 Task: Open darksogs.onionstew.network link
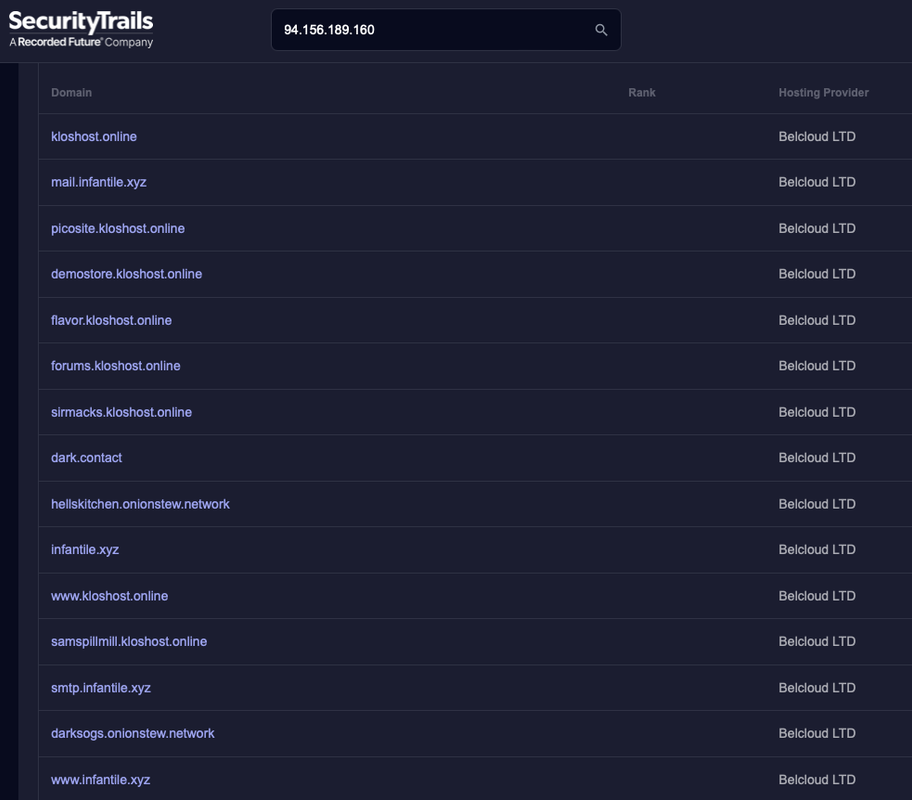point(133,734)
